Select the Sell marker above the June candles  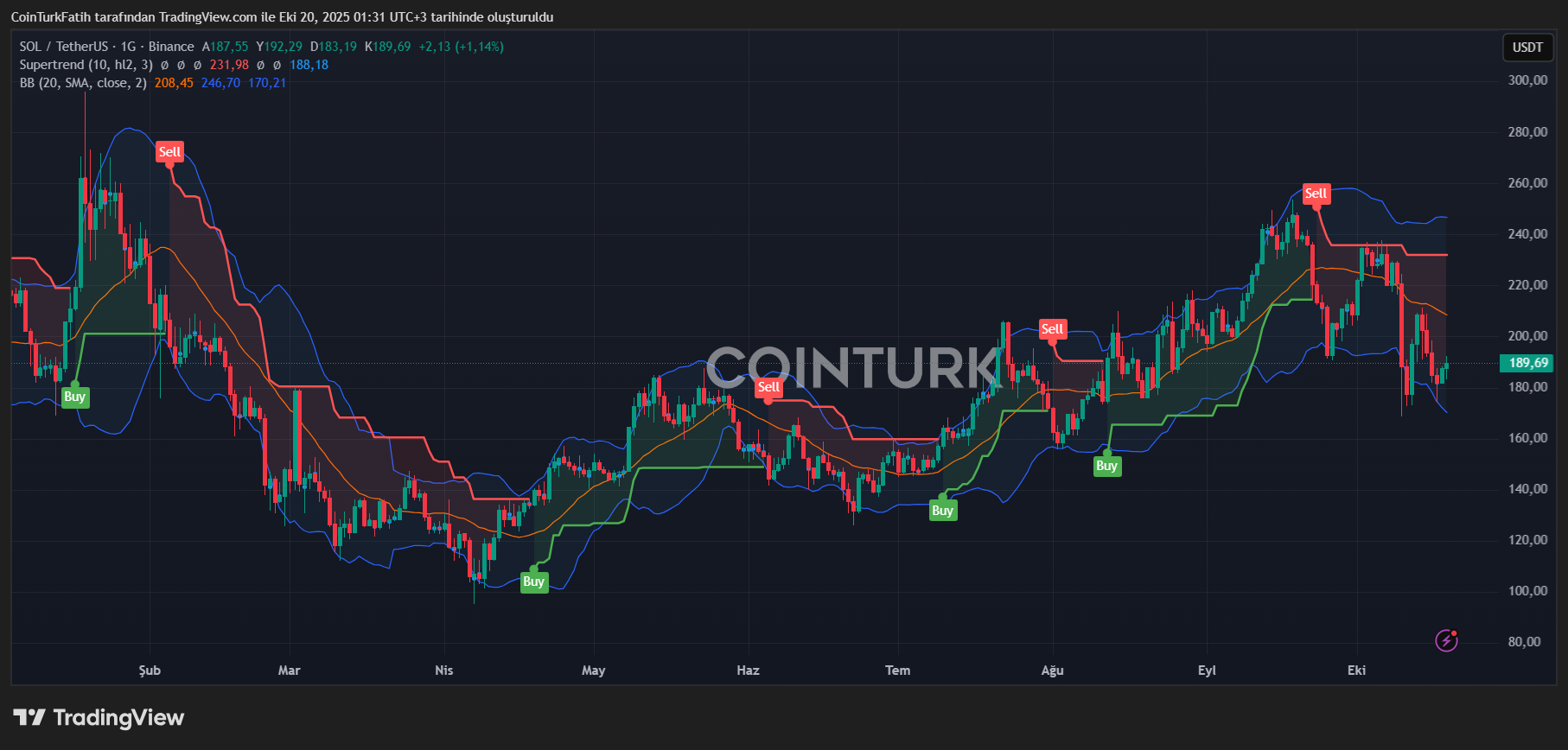coord(768,387)
